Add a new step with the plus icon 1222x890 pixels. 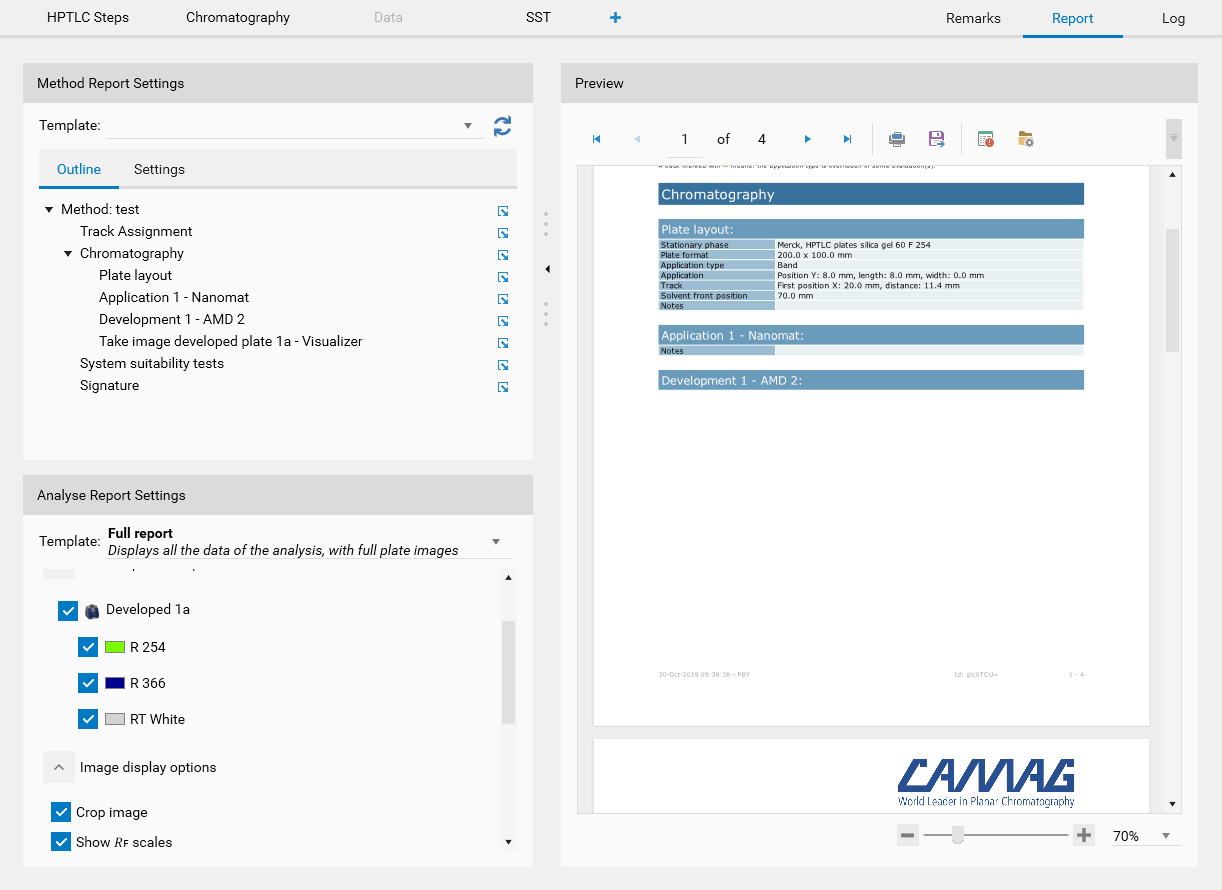point(615,17)
